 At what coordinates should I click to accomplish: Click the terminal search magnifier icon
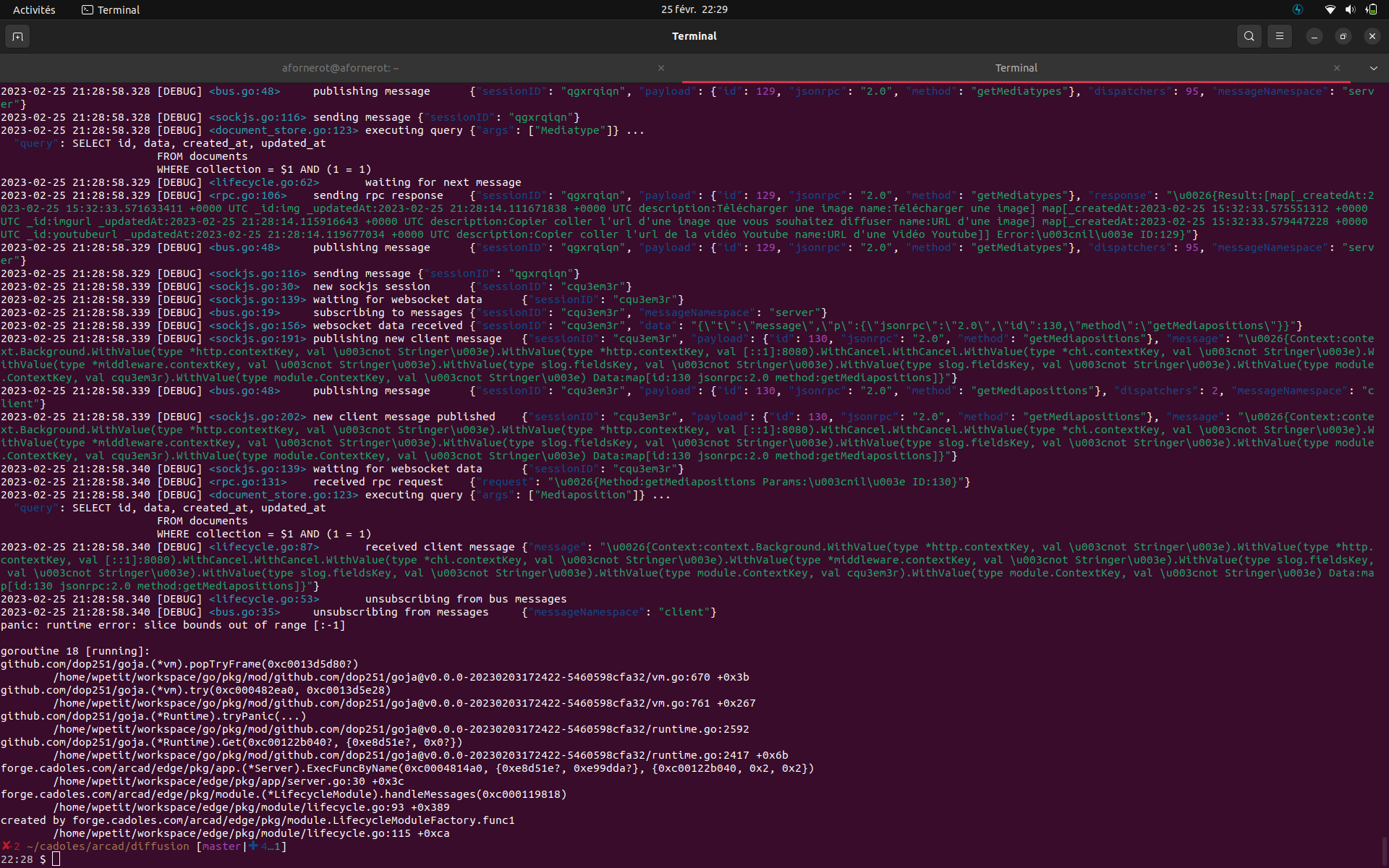coord(1249,36)
